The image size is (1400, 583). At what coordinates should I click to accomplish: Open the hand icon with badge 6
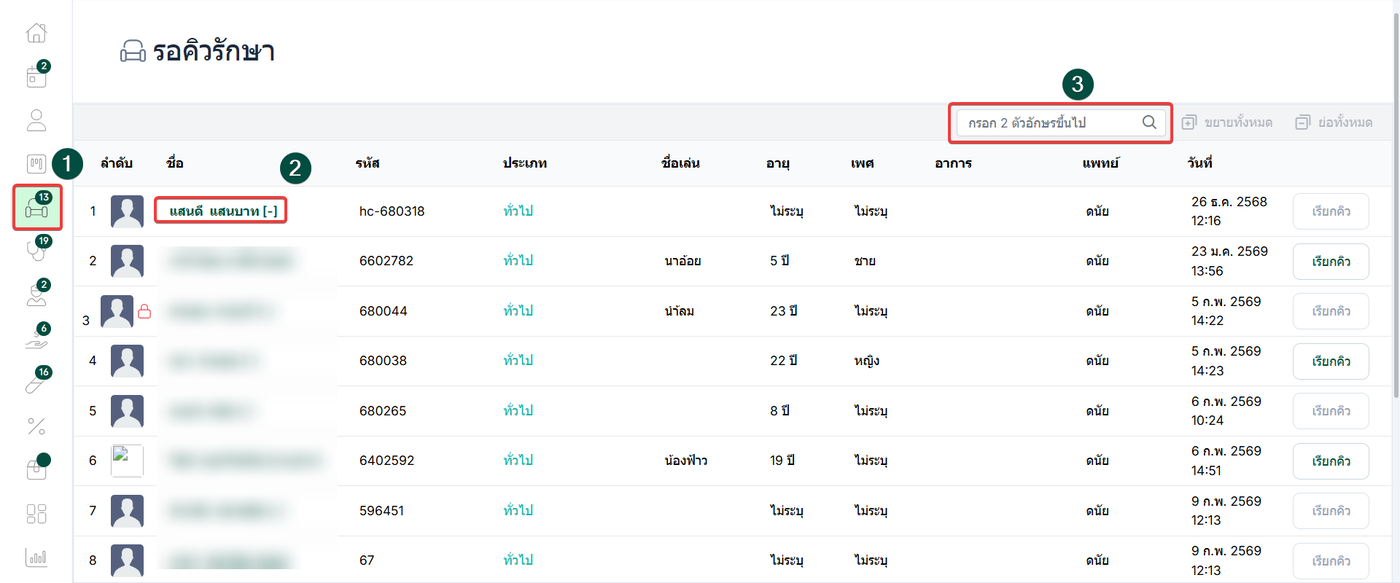[x=36, y=340]
